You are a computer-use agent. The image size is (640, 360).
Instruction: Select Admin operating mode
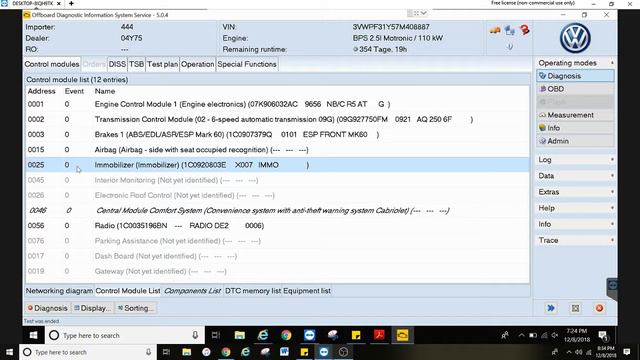coord(575,141)
